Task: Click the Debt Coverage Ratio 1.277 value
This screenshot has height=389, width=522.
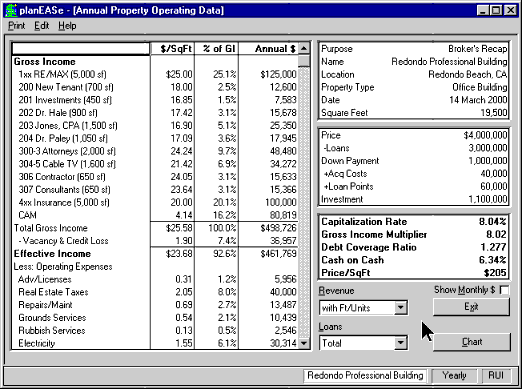Action: click(x=494, y=247)
